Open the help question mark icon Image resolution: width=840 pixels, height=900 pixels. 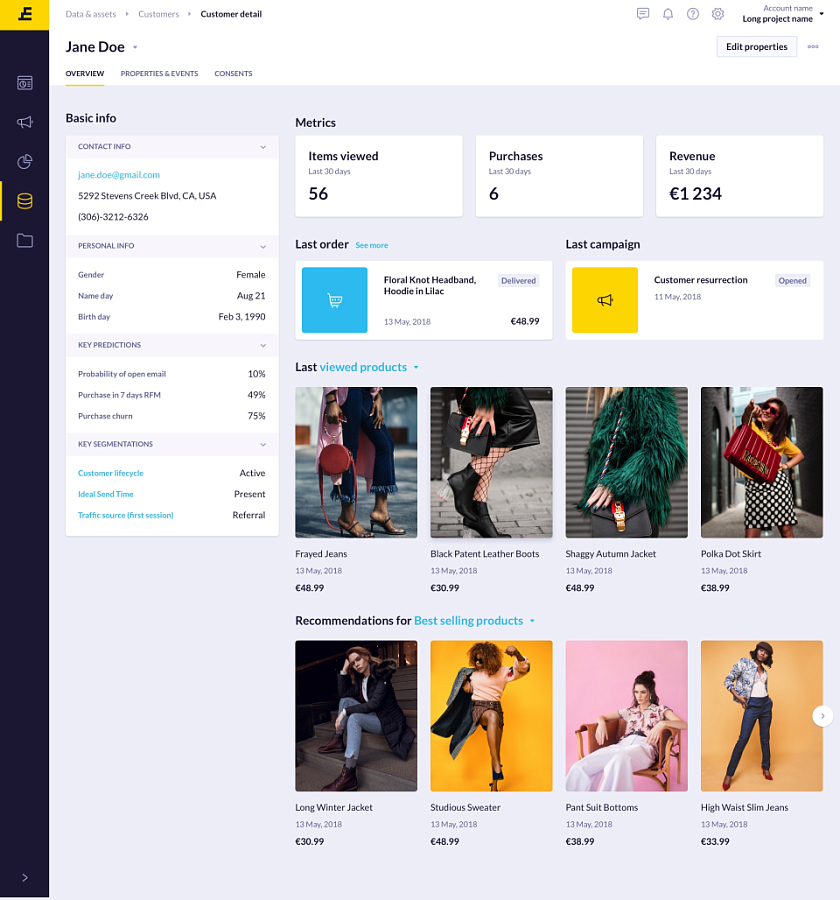[x=692, y=14]
